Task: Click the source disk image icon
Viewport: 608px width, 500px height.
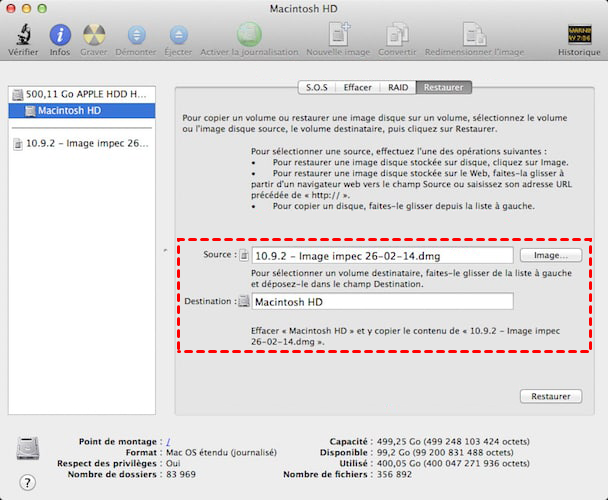Action: pyautogui.click(x=244, y=255)
